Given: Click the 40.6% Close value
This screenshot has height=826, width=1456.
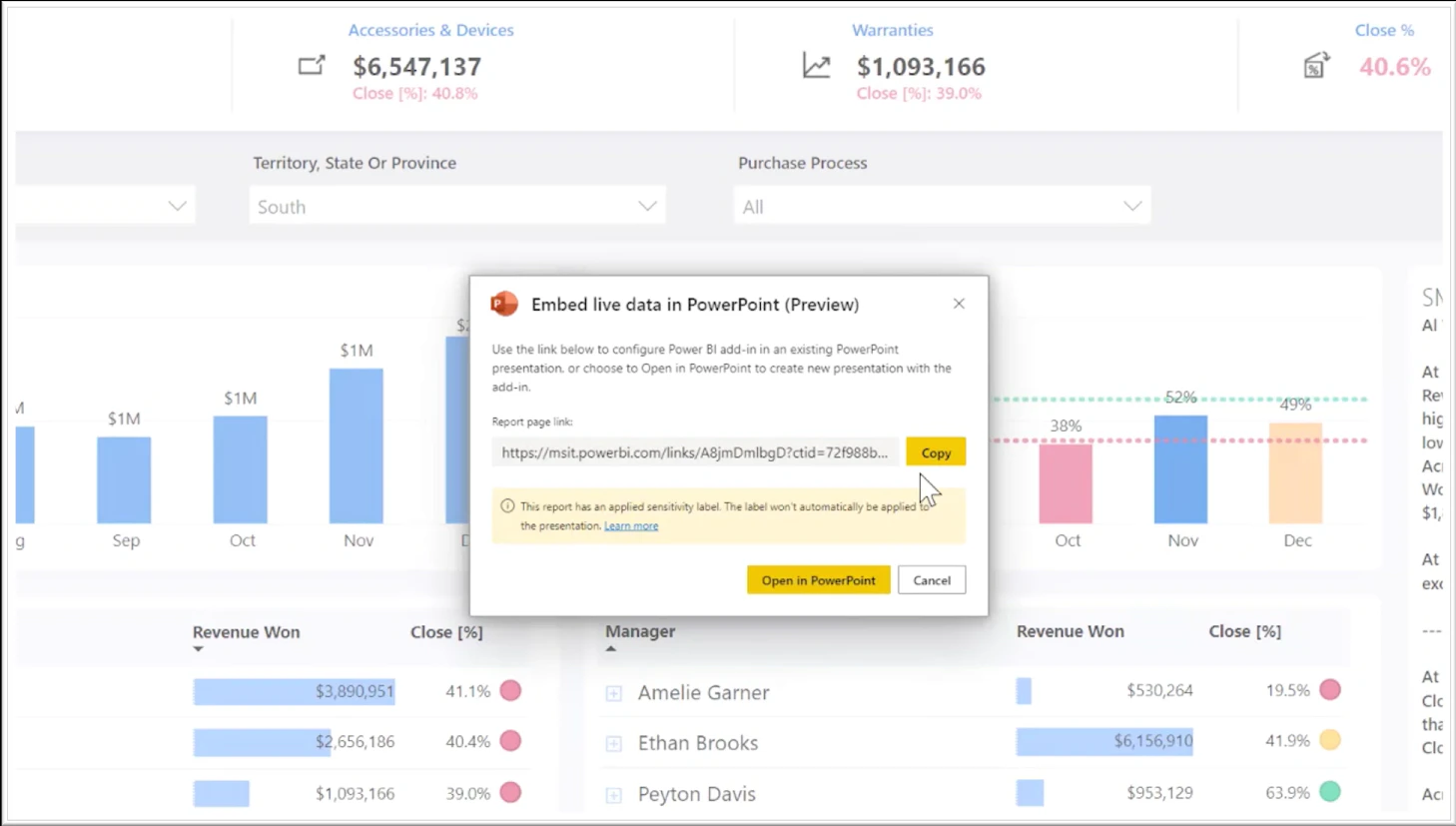Looking at the screenshot, I should 1395,67.
